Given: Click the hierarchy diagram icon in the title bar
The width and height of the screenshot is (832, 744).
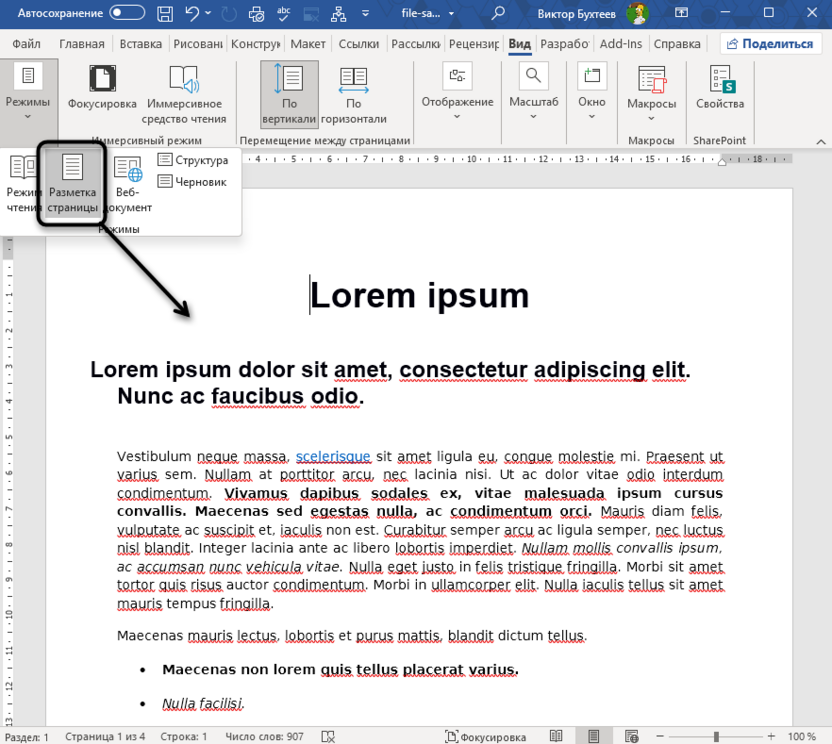Looking at the screenshot, I should (x=338, y=13).
